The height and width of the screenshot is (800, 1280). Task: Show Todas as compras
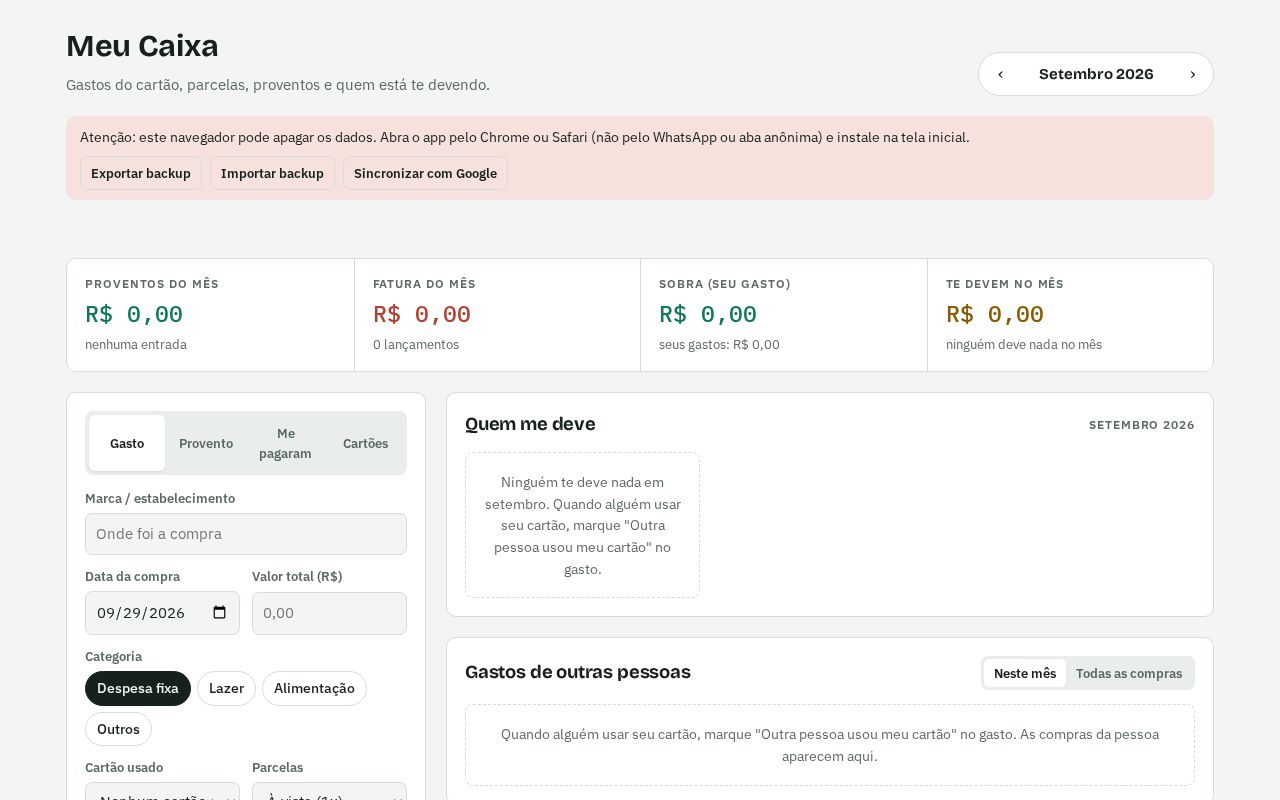pyautogui.click(x=1129, y=673)
